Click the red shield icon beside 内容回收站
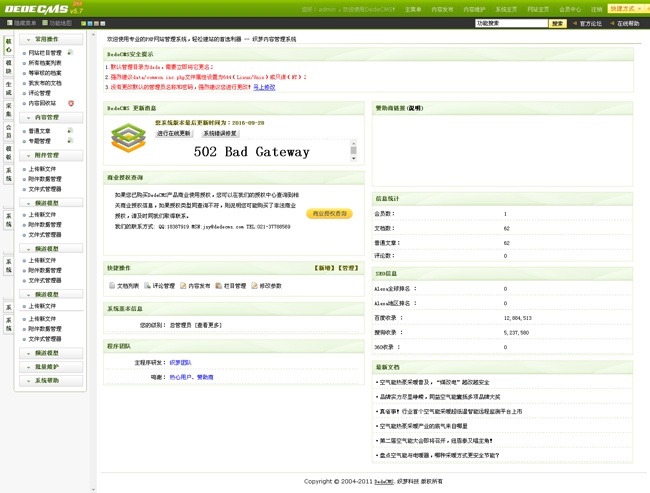650x493 pixels. pos(71,103)
